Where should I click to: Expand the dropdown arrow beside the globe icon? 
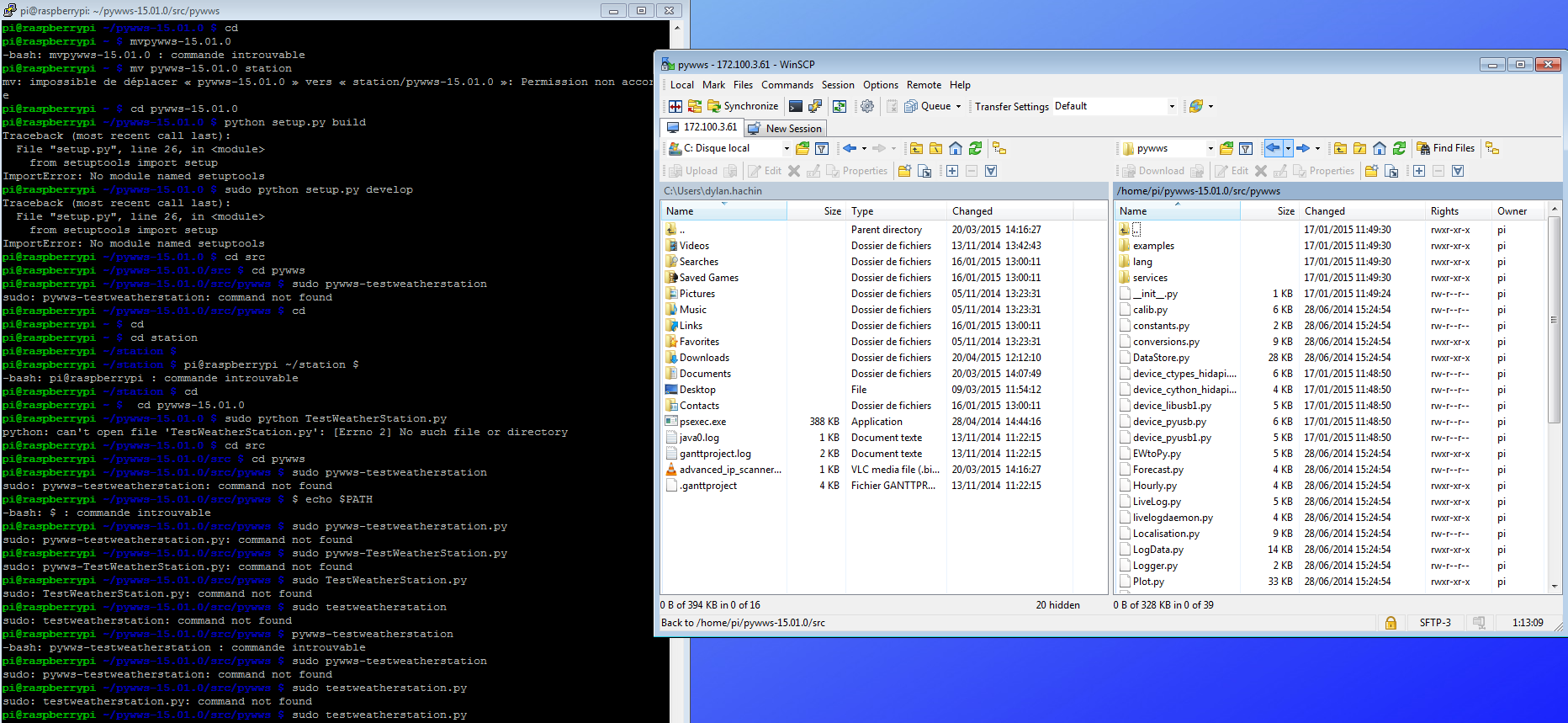[1210, 106]
